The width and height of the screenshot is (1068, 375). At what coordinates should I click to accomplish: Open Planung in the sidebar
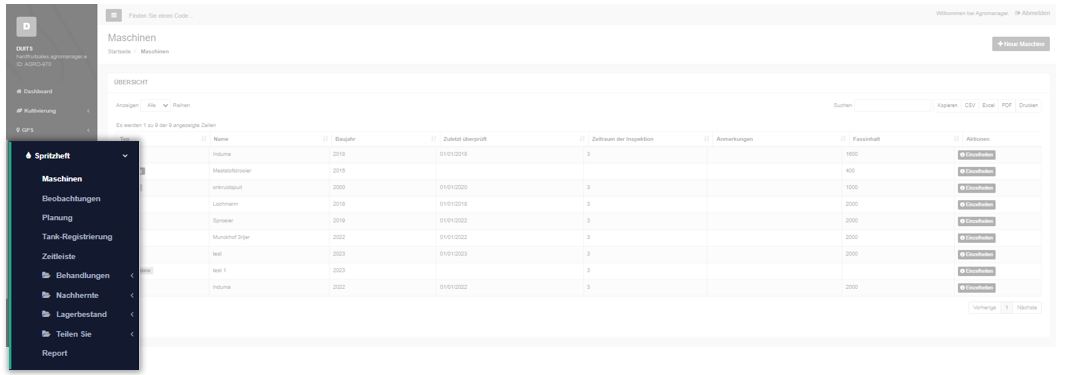(x=57, y=218)
